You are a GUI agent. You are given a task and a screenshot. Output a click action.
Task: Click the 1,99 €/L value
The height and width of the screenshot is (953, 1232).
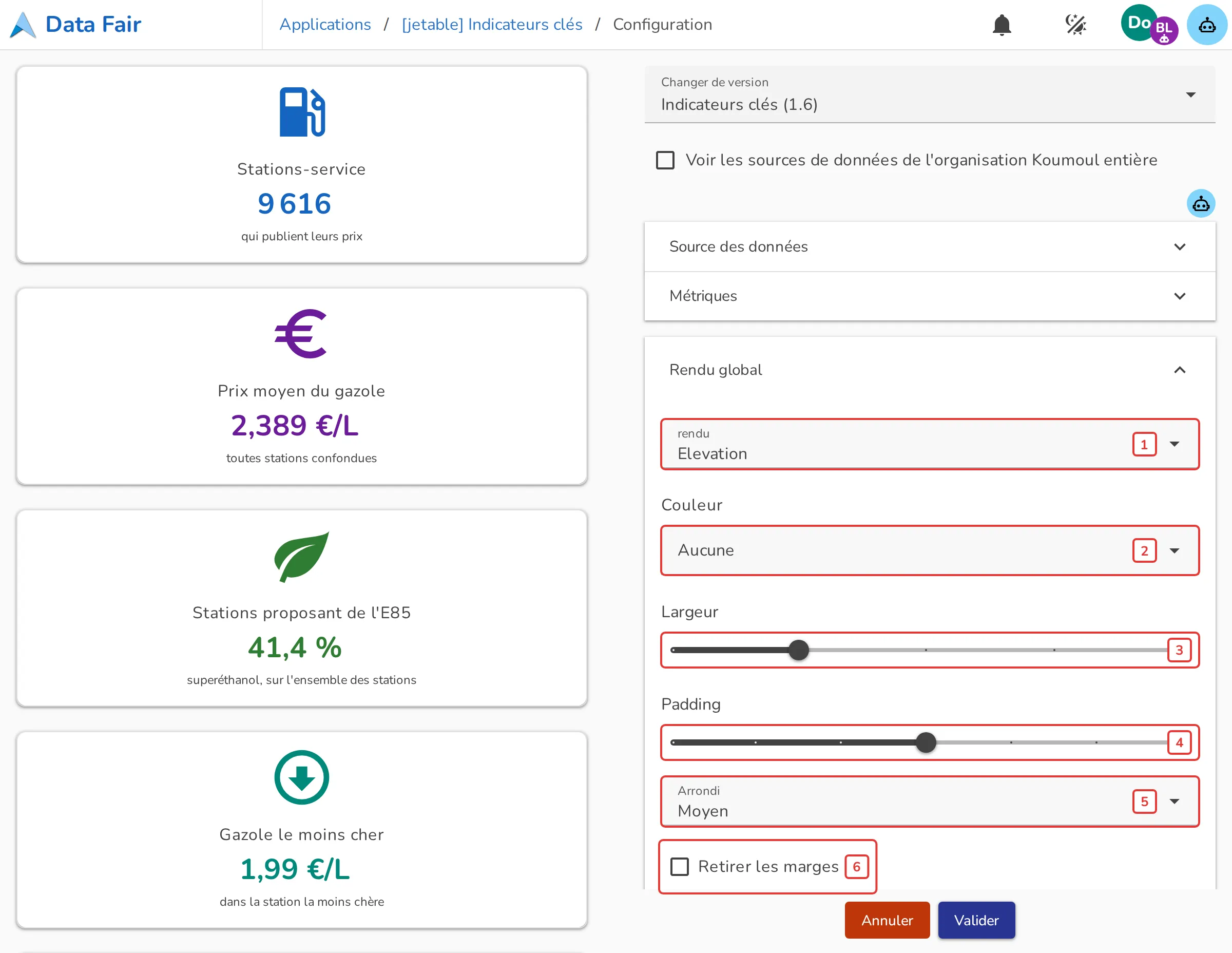295,869
